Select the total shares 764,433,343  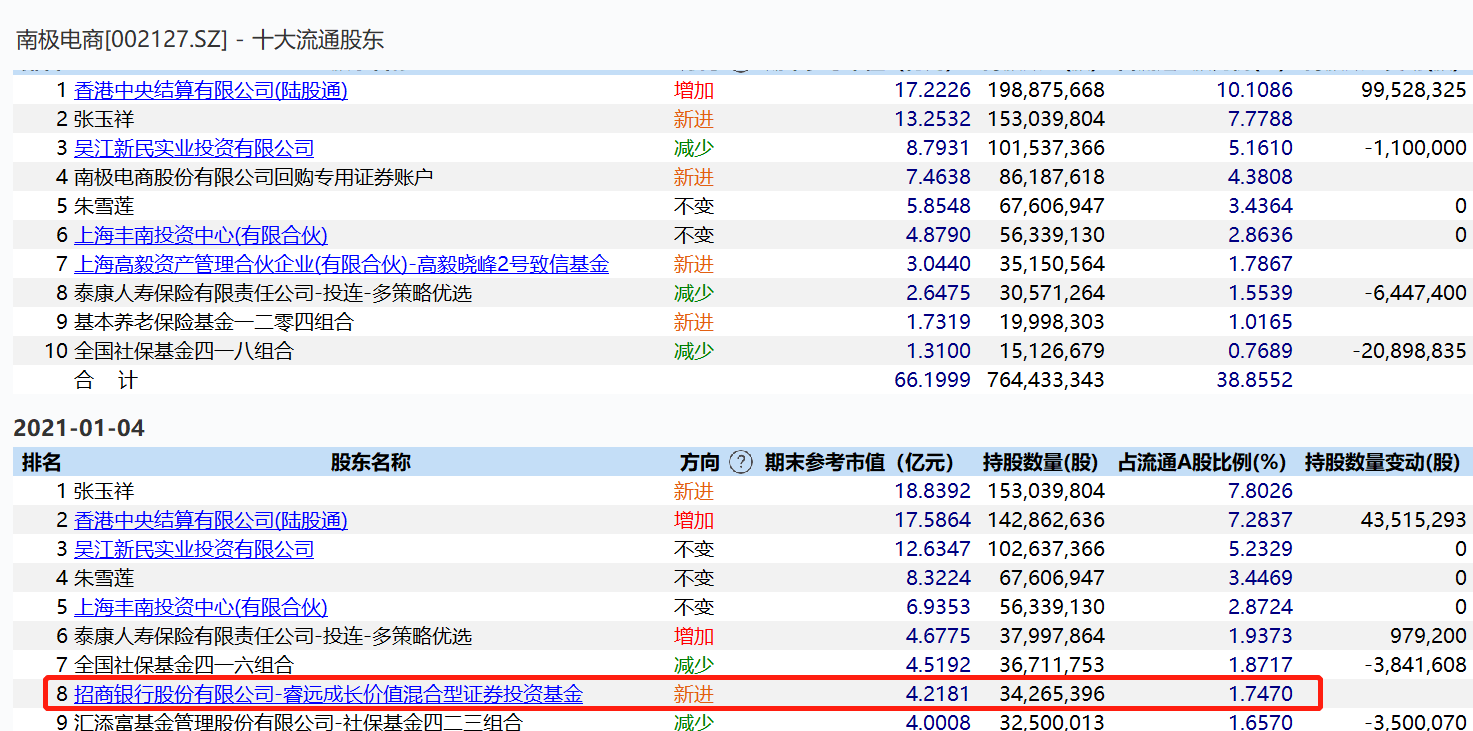coord(1046,380)
